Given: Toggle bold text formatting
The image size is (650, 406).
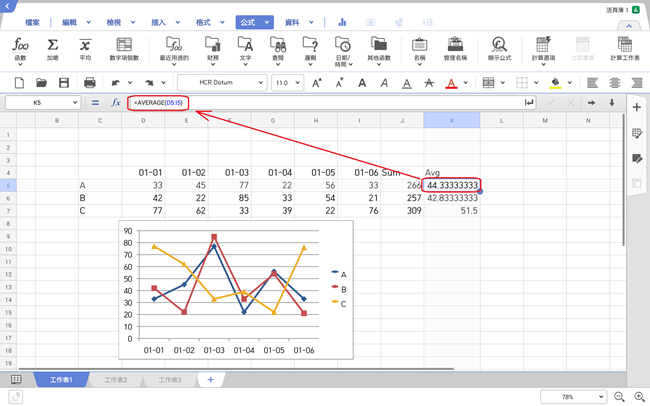Looking at the screenshot, I should pos(362,83).
